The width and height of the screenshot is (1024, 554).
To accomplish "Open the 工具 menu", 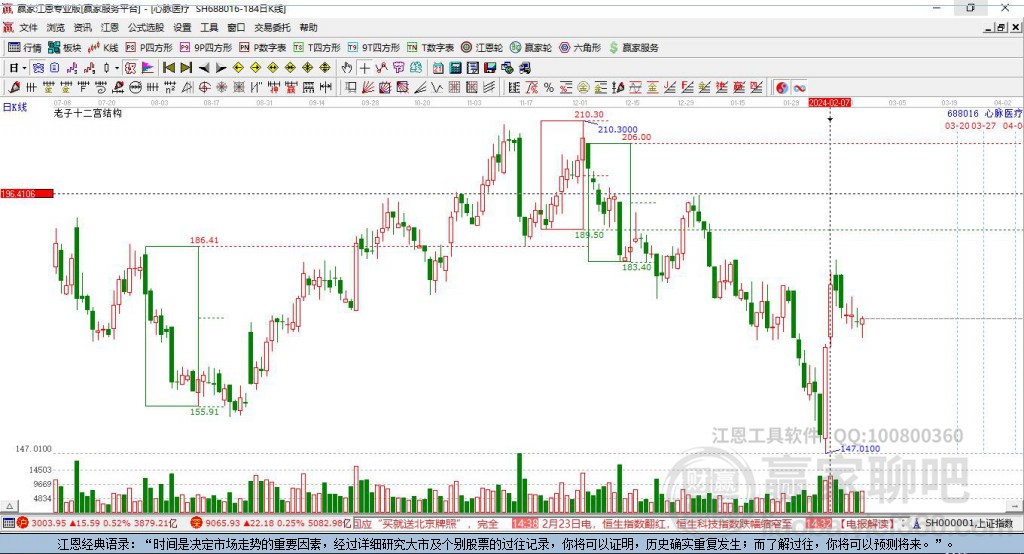I will (209, 27).
